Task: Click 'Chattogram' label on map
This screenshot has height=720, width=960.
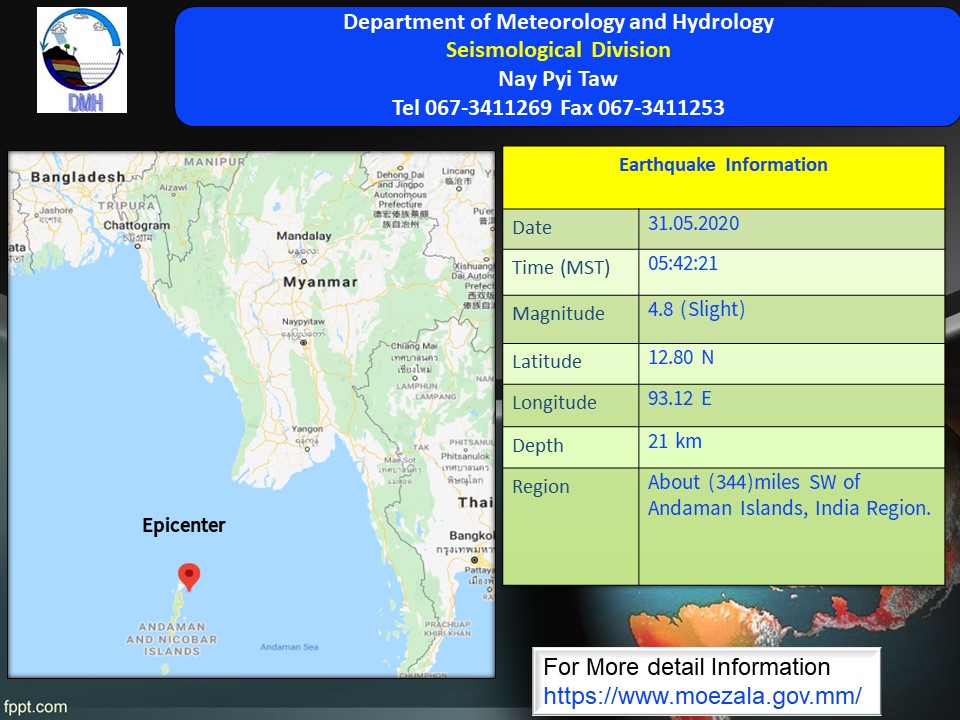Action: (x=136, y=225)
